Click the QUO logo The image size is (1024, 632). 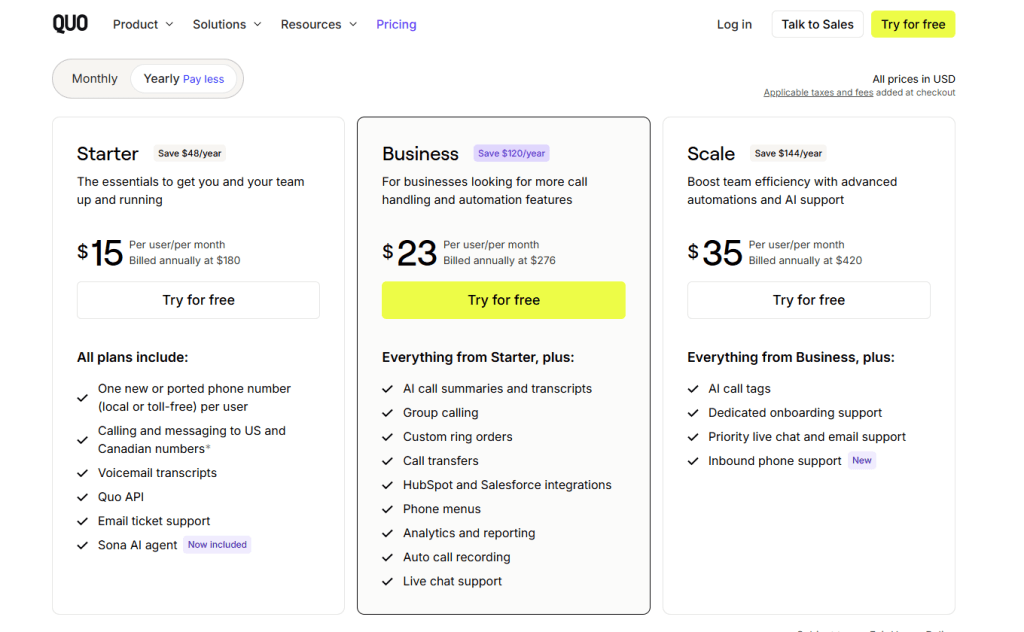[x=70, y=24]
